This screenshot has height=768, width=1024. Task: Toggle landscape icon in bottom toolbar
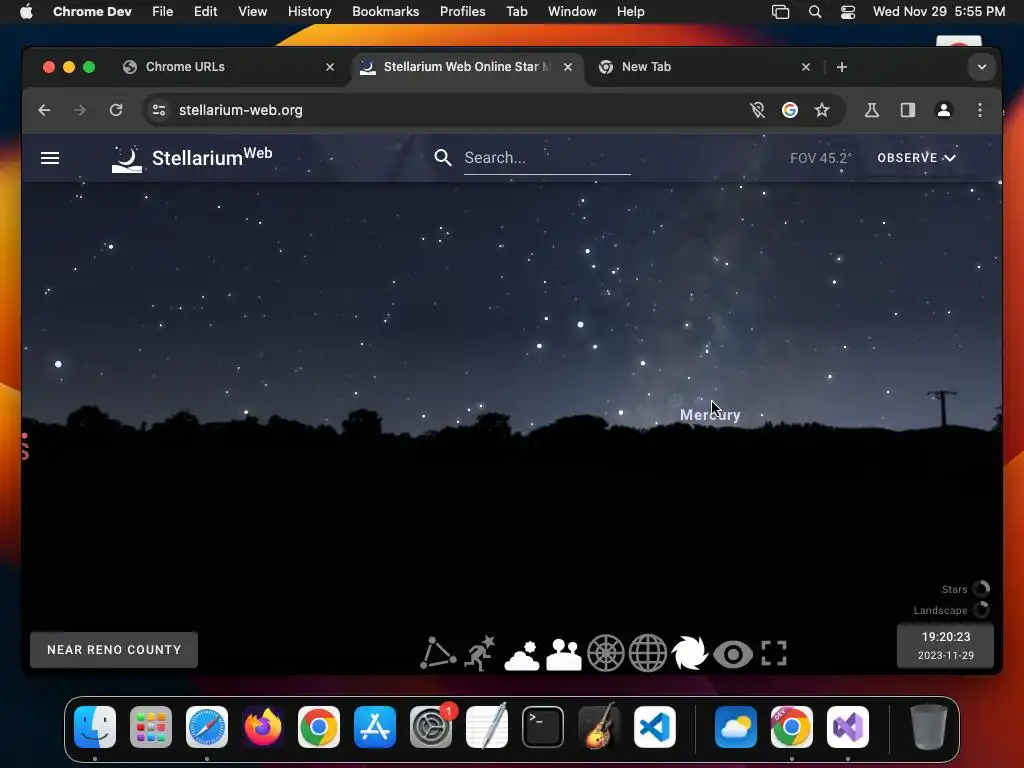point(564,655)
